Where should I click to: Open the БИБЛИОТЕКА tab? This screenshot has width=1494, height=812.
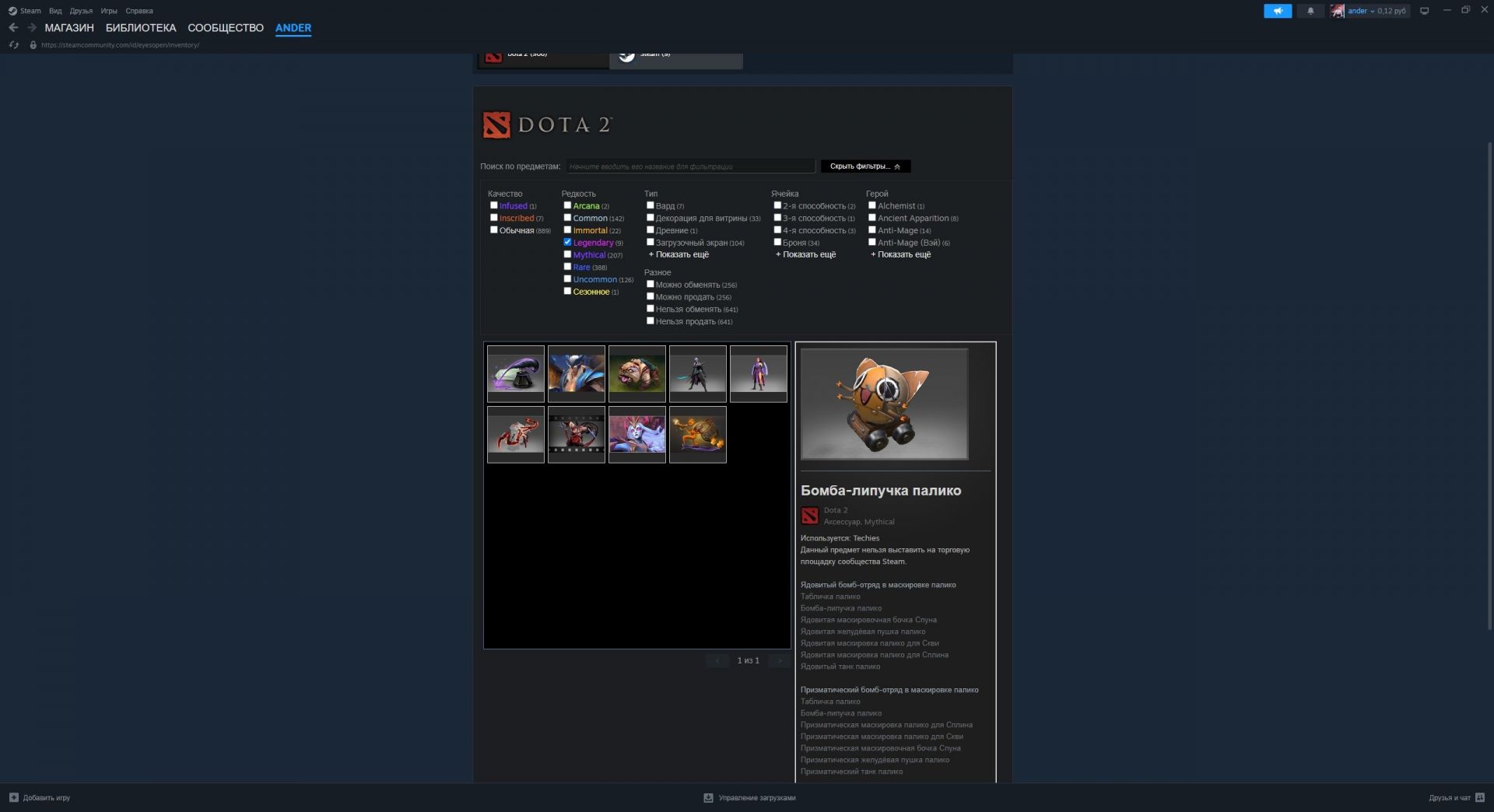(x=141, y=28)
